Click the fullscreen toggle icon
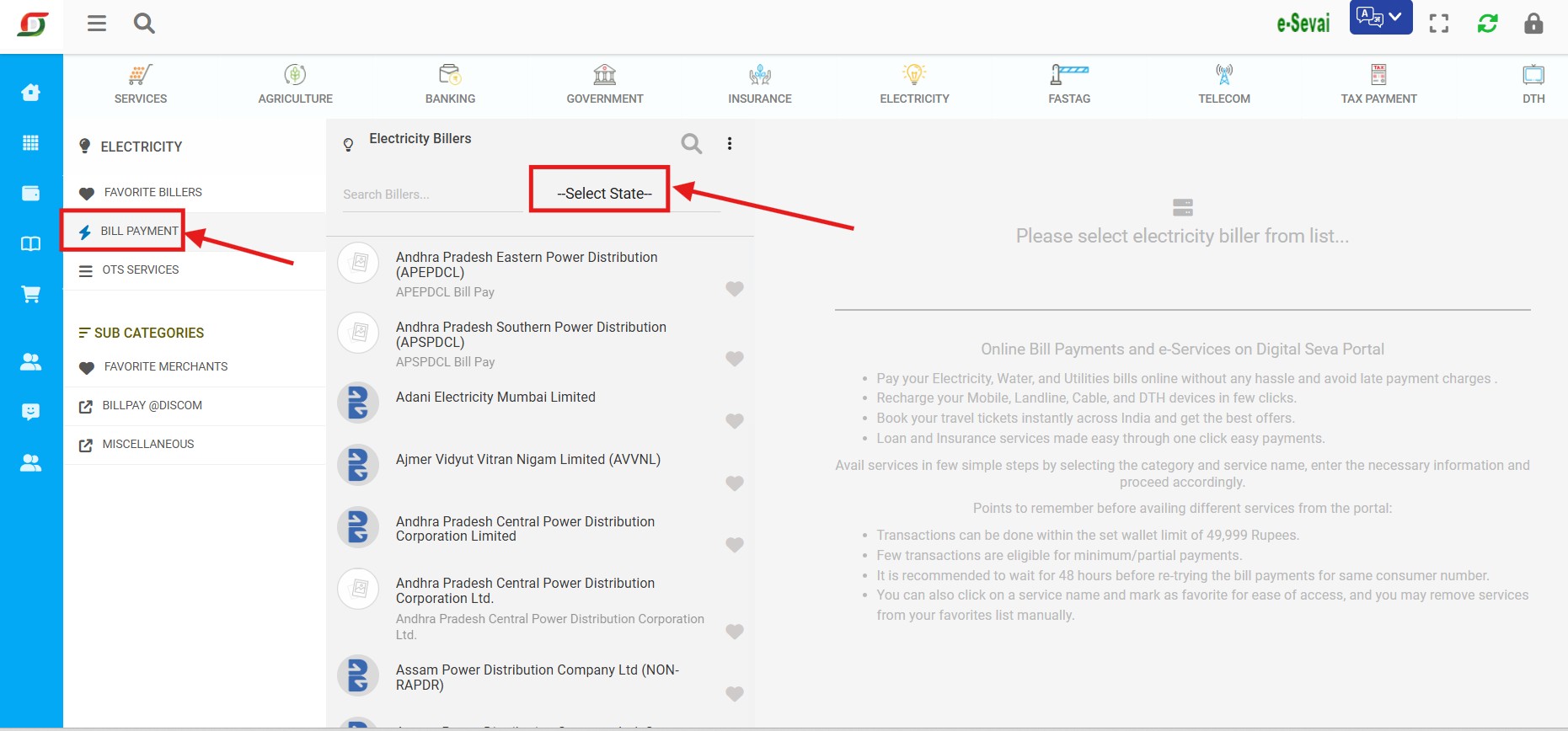The image size is (1568, 731). tap(1439, 24)
